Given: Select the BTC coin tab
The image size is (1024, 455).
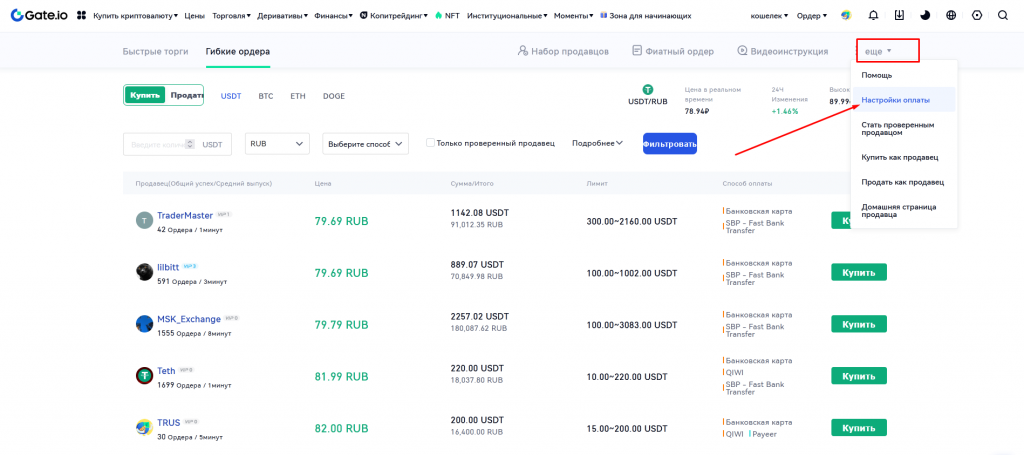Looking at the screenshot, I should pyautogui.click(x=265, y=96).
